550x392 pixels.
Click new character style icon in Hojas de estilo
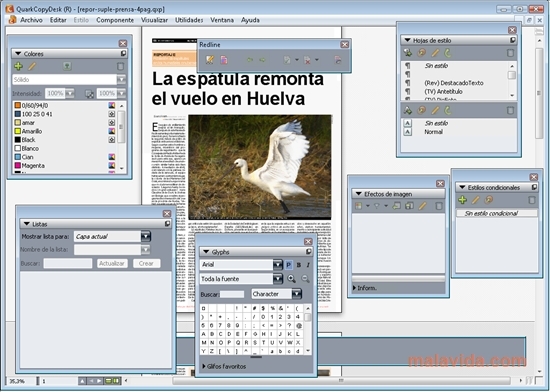(408, 110)
